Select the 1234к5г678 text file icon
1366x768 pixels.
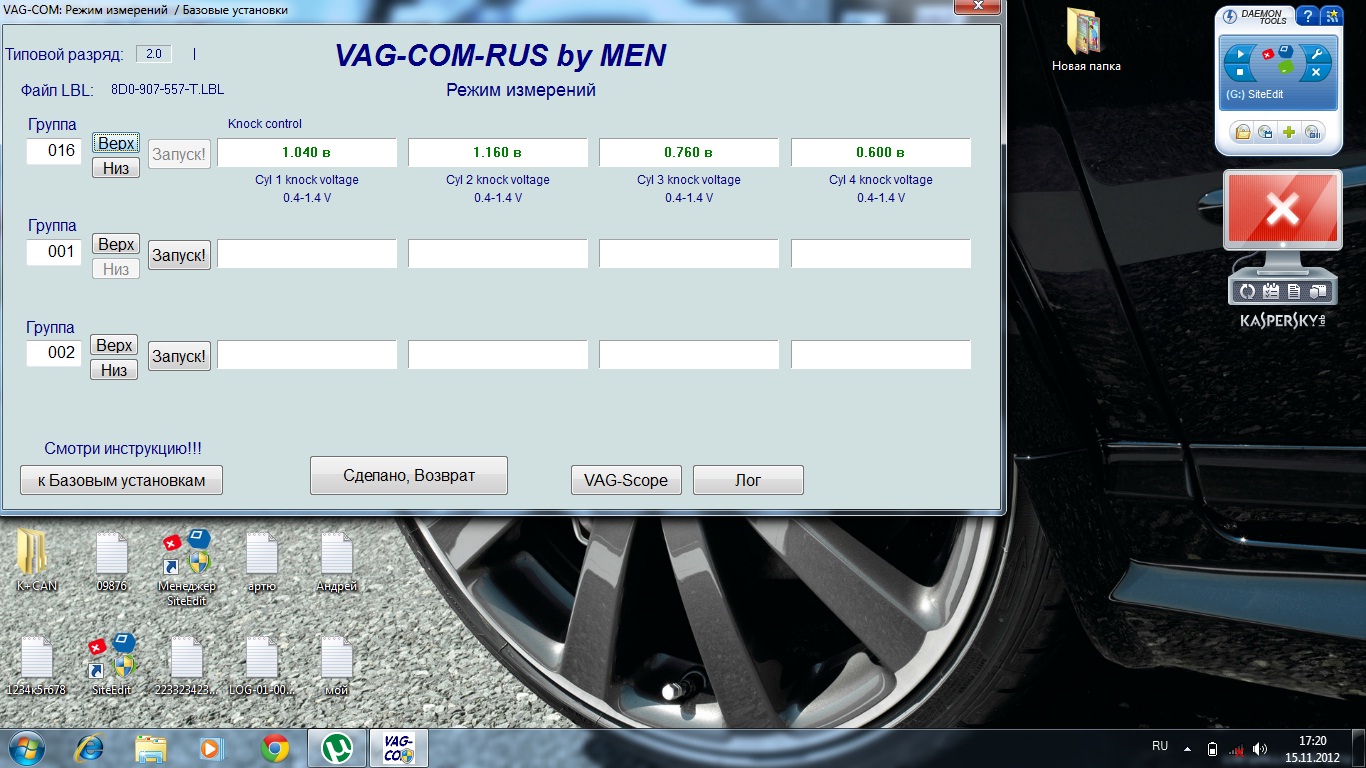pyautogui.click(x=36, y=664)
